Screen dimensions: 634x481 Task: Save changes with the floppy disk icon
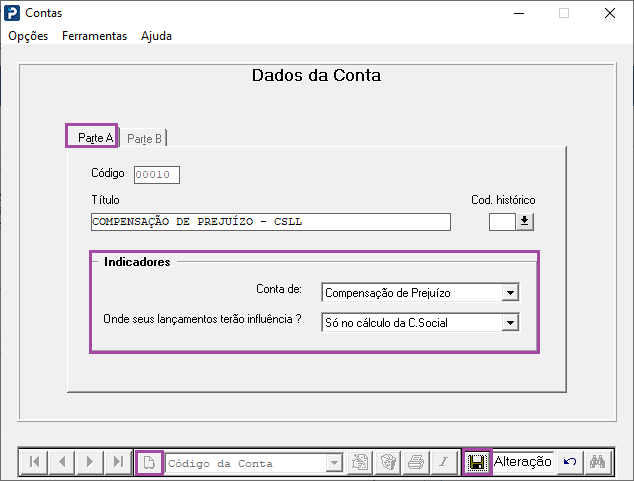click(x=477, y=462)
